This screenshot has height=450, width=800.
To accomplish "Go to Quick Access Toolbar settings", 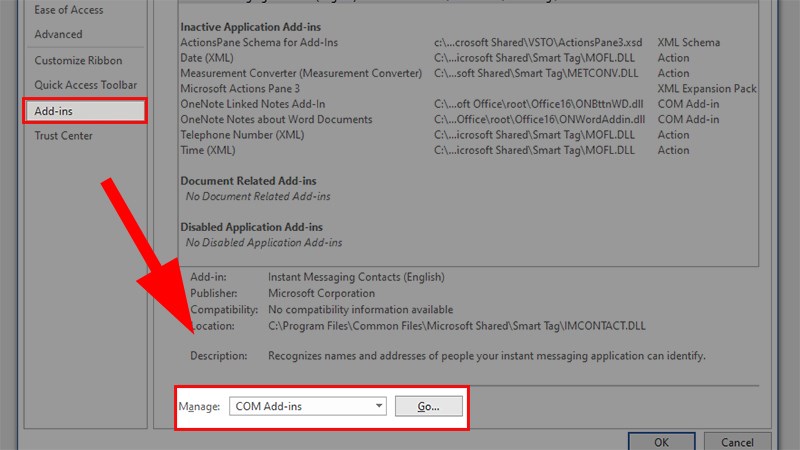I will point(86,86).
